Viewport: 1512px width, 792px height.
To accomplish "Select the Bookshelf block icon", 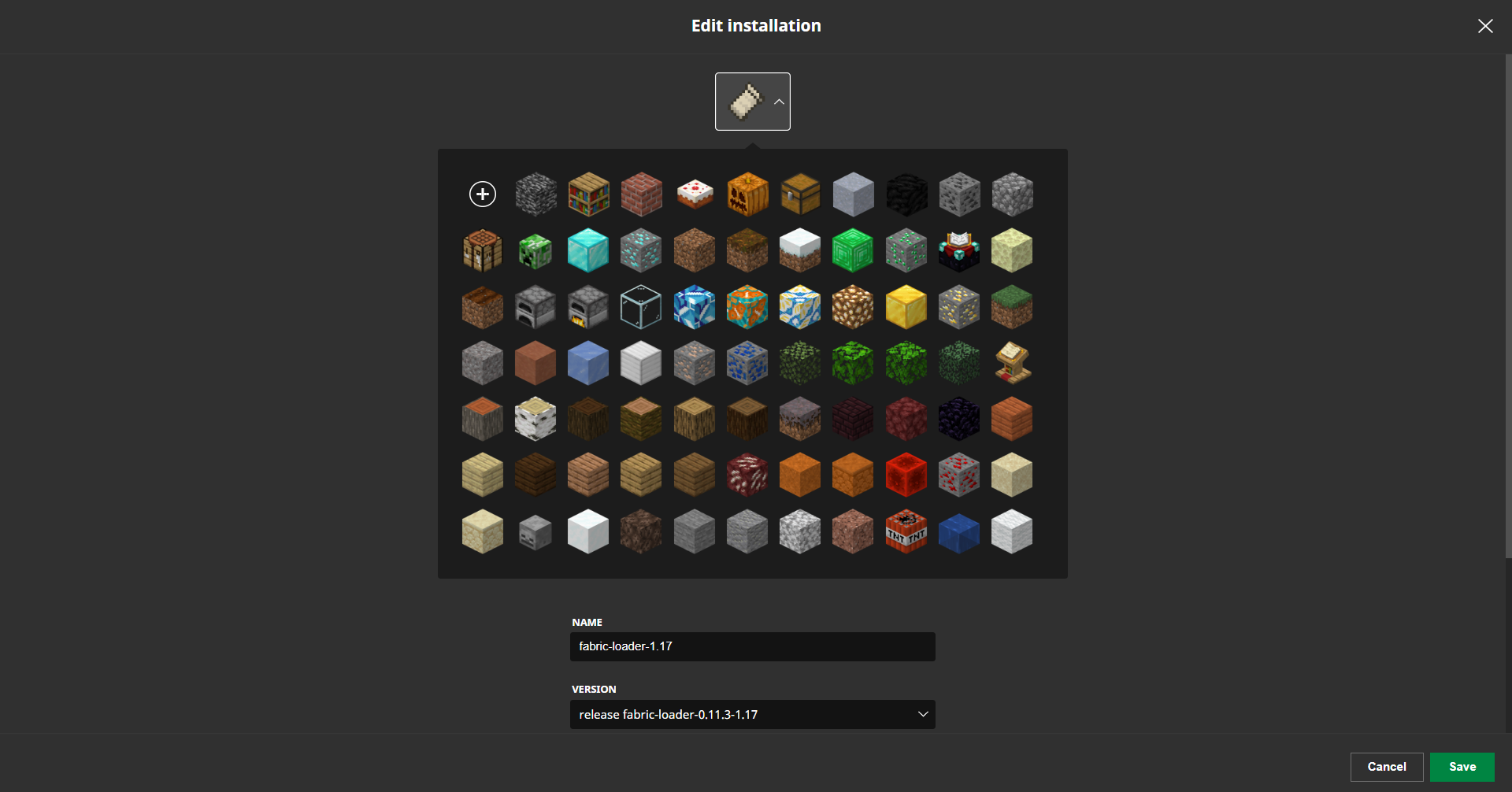I will [588, 194].
